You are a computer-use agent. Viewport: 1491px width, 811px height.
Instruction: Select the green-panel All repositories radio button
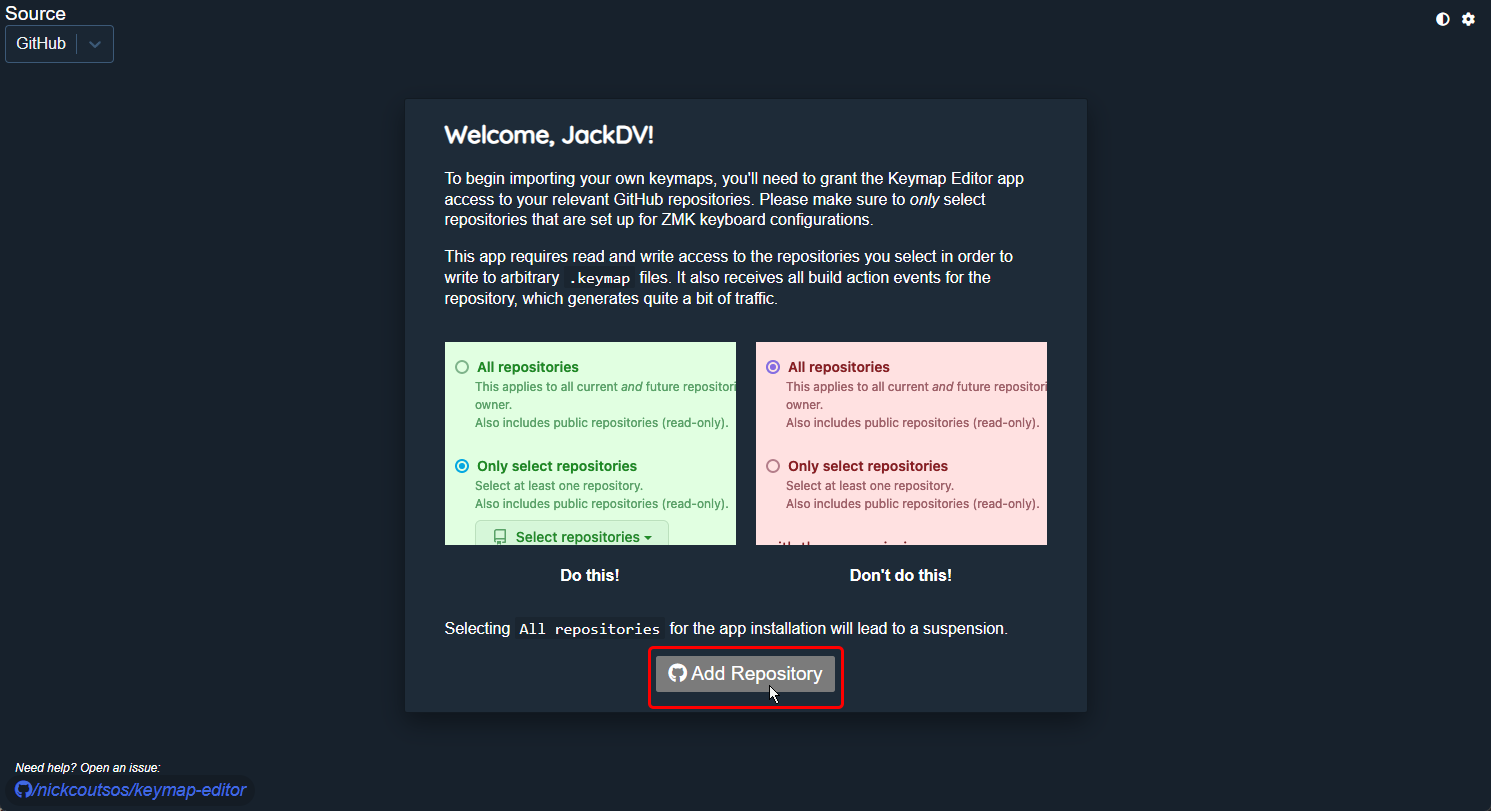[x=462, y=367]
